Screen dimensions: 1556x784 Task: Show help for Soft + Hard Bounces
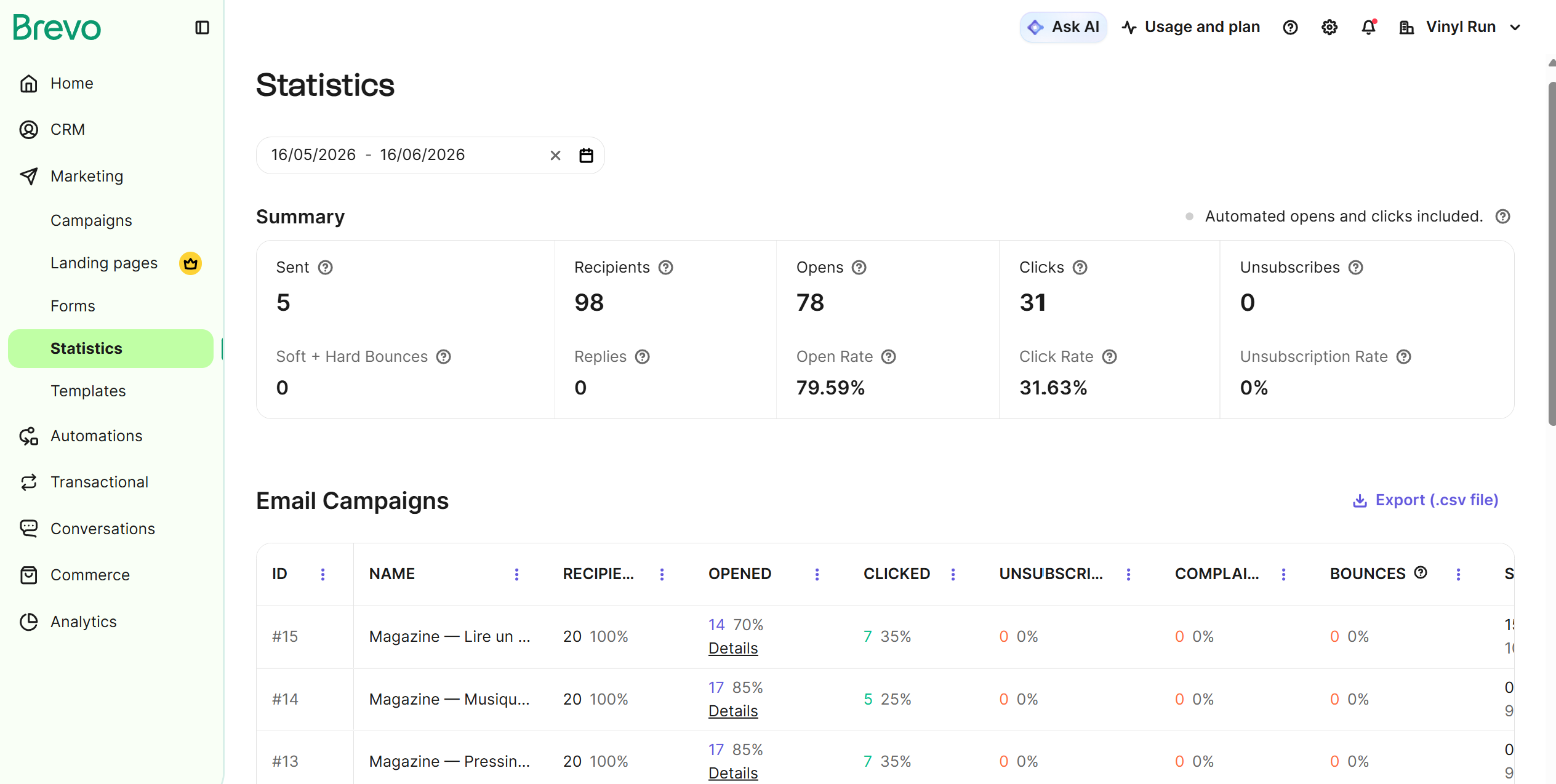(443, 357)
